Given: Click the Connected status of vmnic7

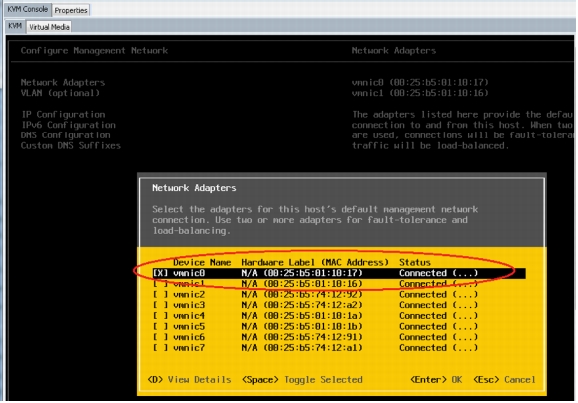Looking at the screenshot, I should [438, 348].
